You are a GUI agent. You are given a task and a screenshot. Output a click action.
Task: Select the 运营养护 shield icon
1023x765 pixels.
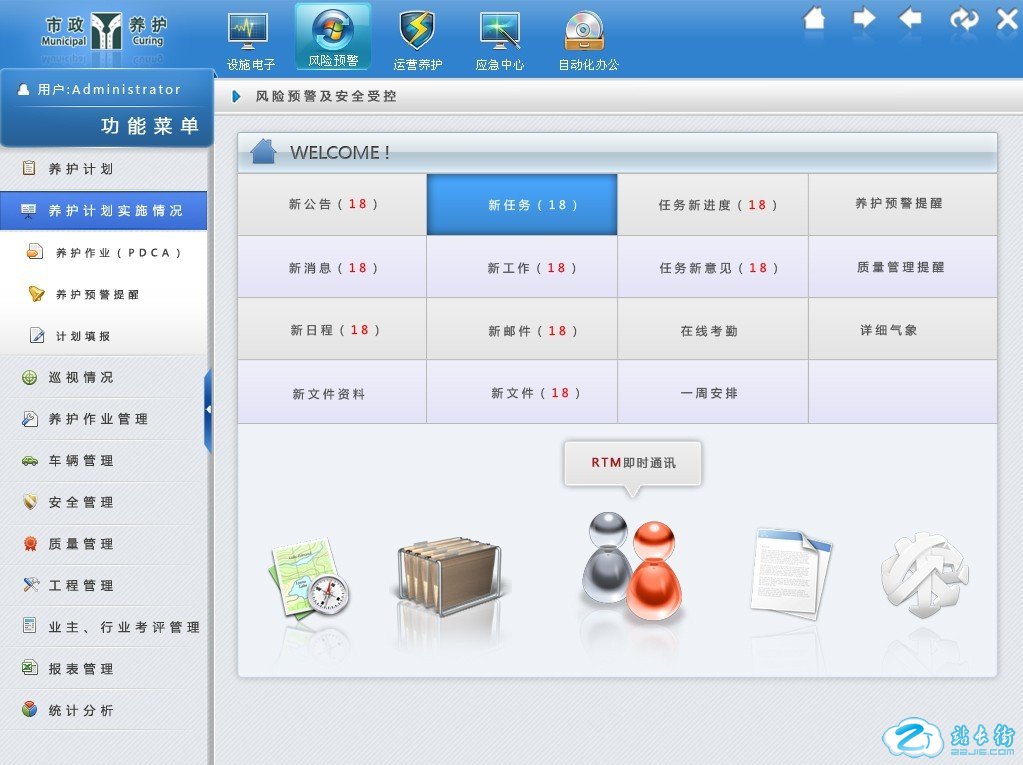pos(417,33)
